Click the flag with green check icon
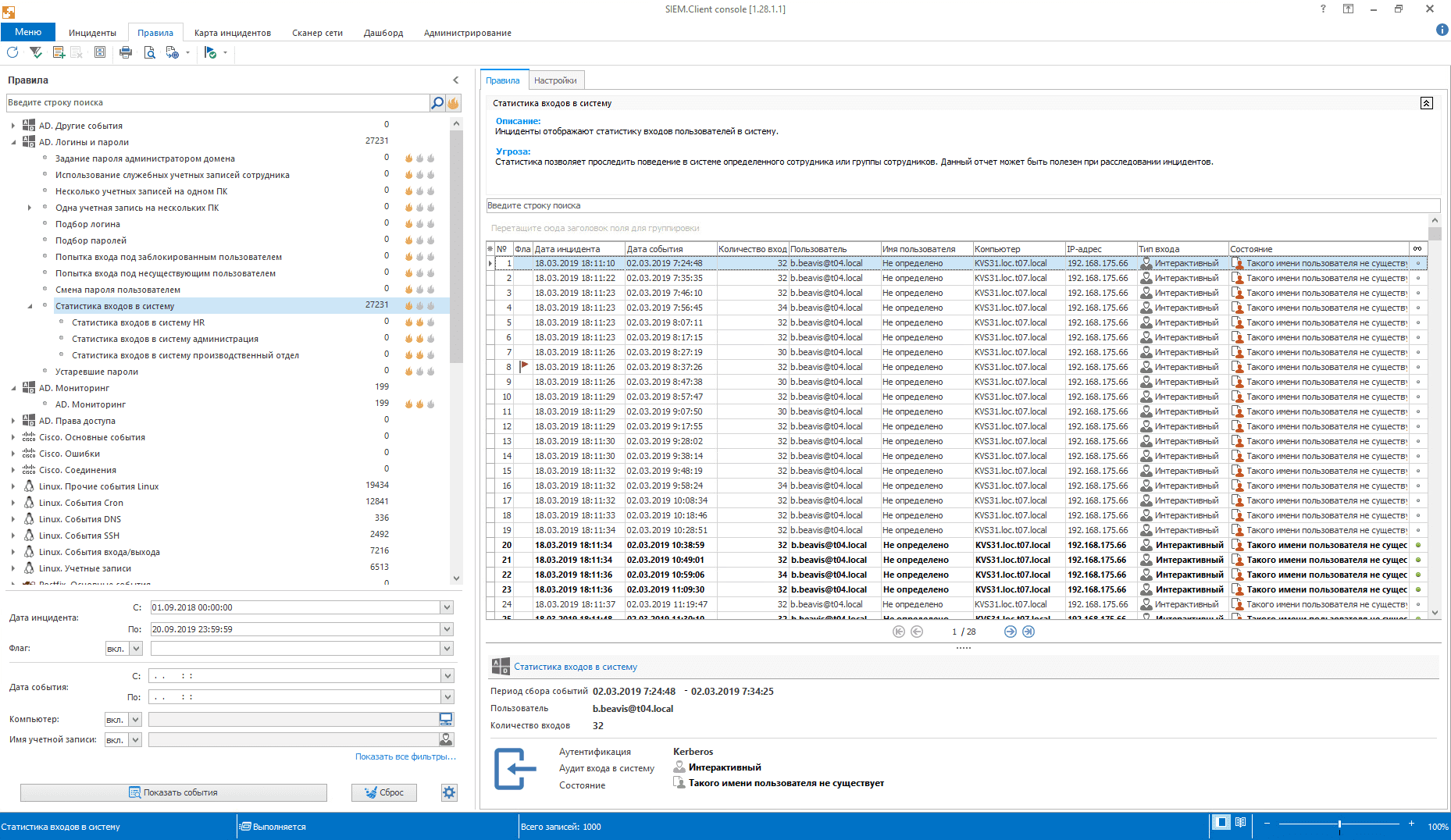 click(210, 52)
